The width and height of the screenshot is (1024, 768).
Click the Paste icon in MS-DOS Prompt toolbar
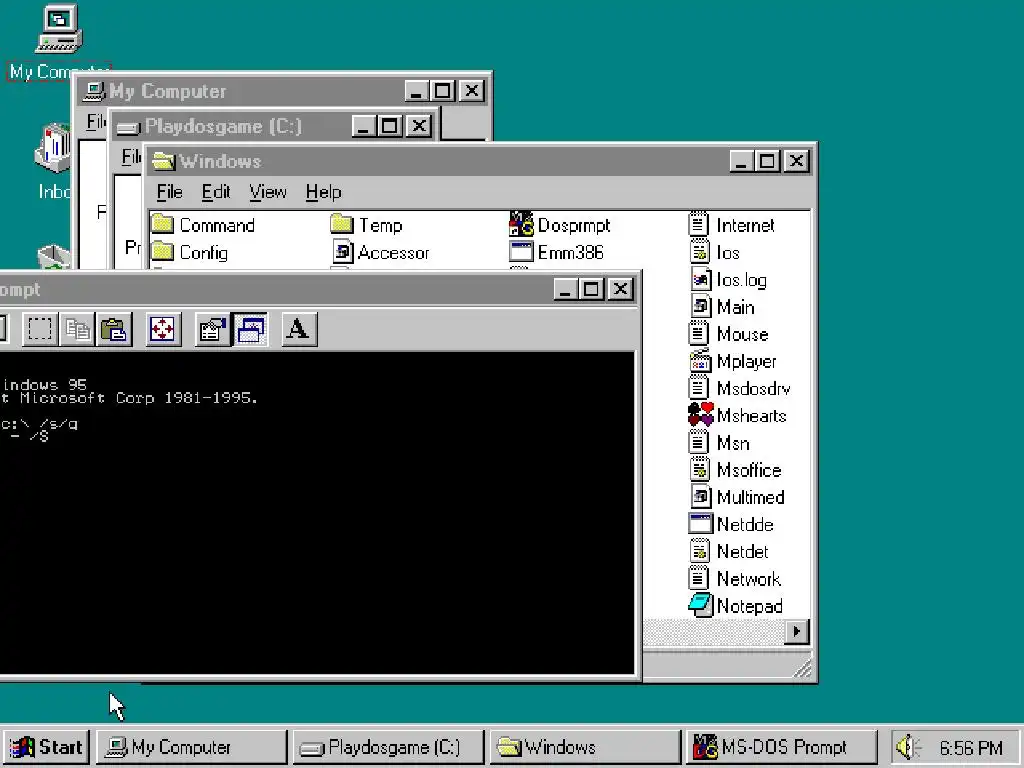pos(114,329)
